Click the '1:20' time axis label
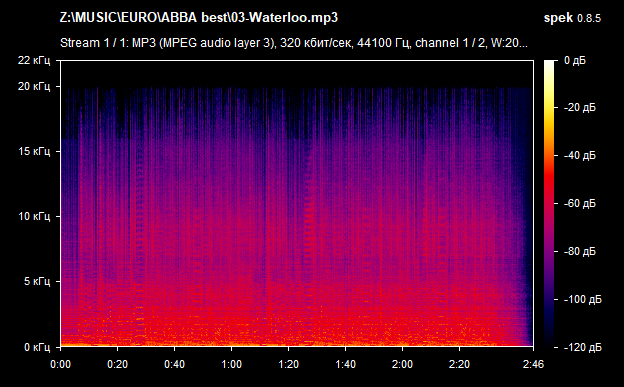 (x=288, y=364)
